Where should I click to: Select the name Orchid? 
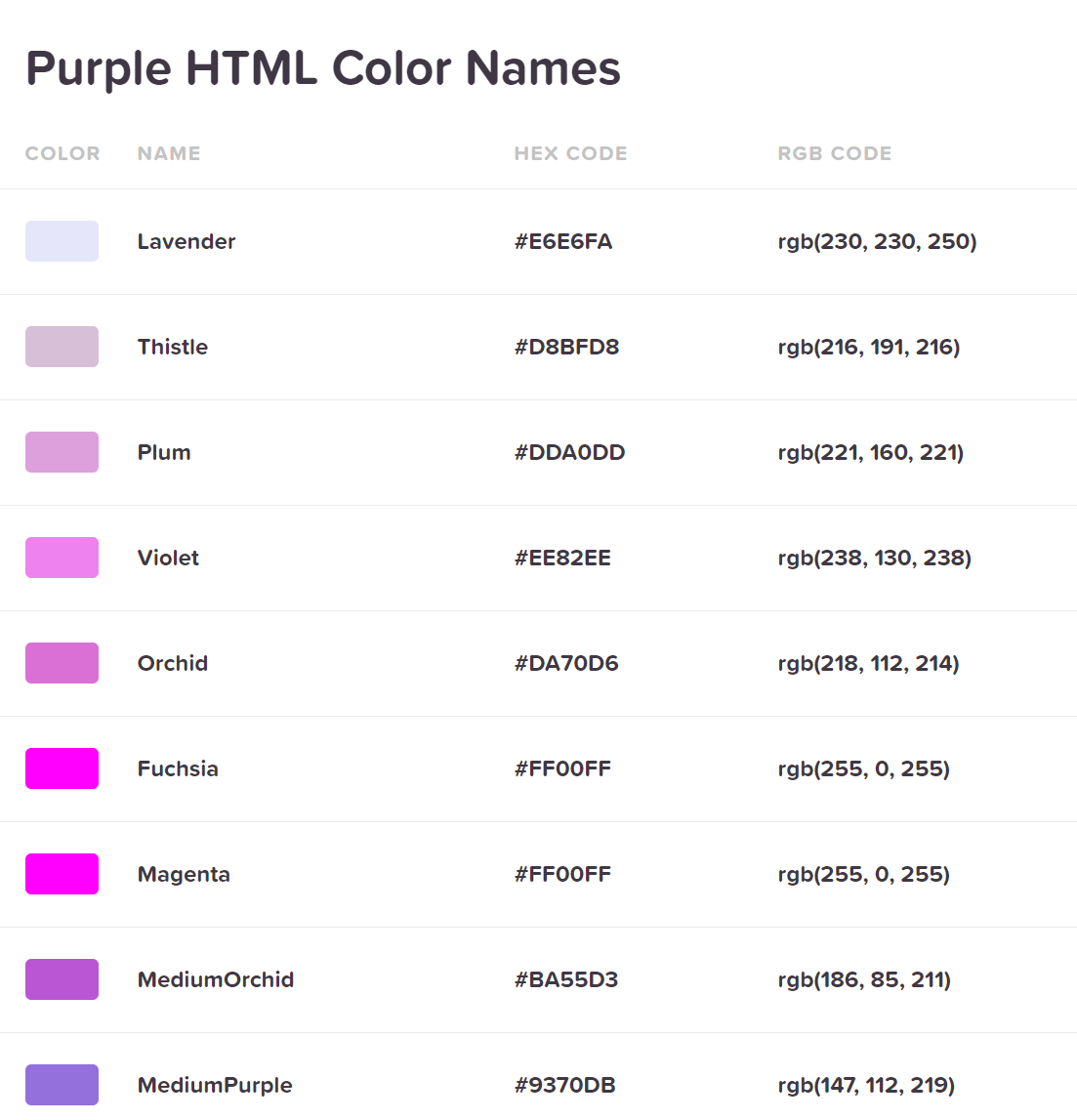[173, 663]
